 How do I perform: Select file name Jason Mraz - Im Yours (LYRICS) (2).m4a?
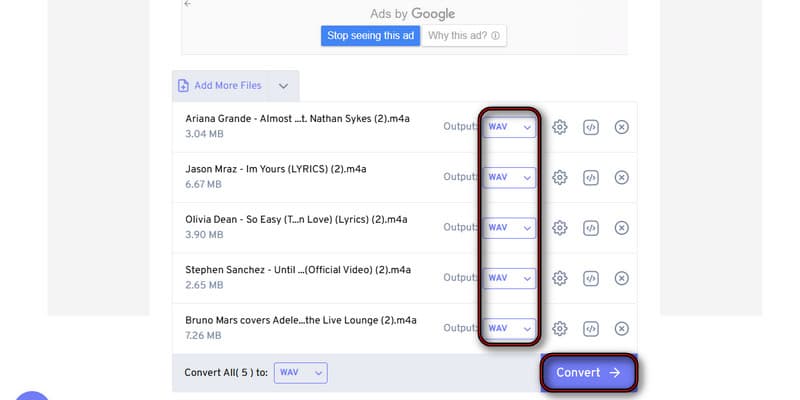pyautogui.click(x=276, y=169)
